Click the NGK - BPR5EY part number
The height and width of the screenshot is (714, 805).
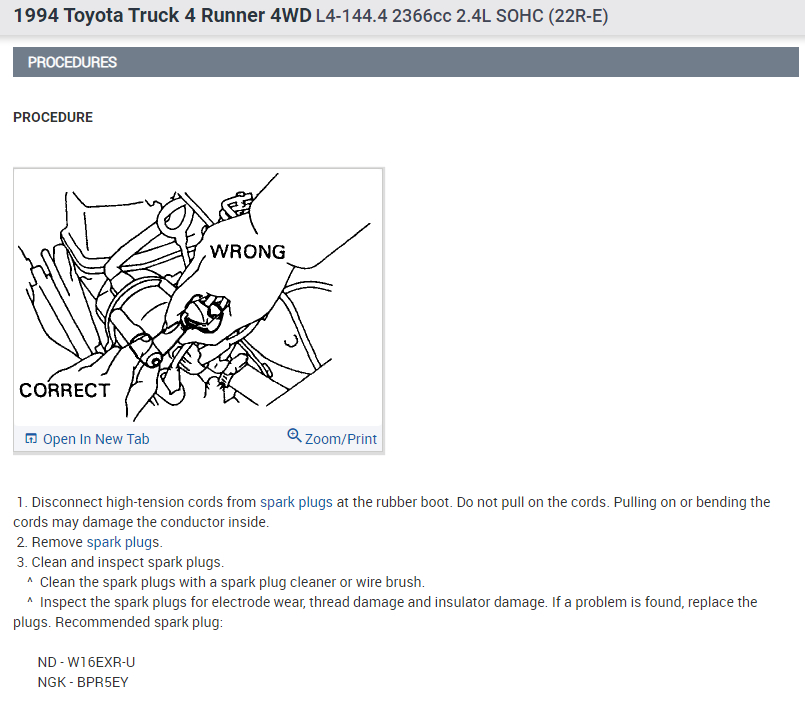click(x=83, y=682)
